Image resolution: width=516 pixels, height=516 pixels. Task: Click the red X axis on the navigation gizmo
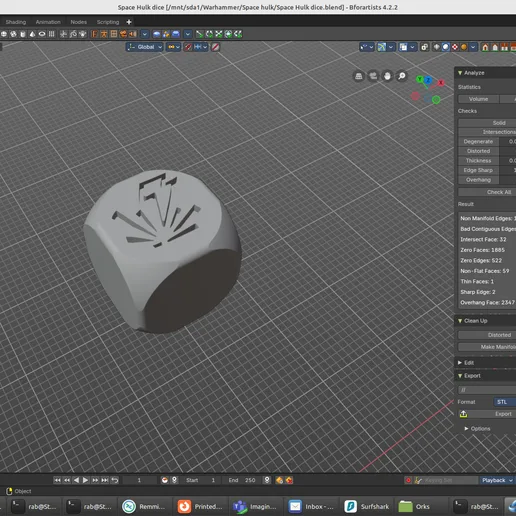[x=441, y=82]
